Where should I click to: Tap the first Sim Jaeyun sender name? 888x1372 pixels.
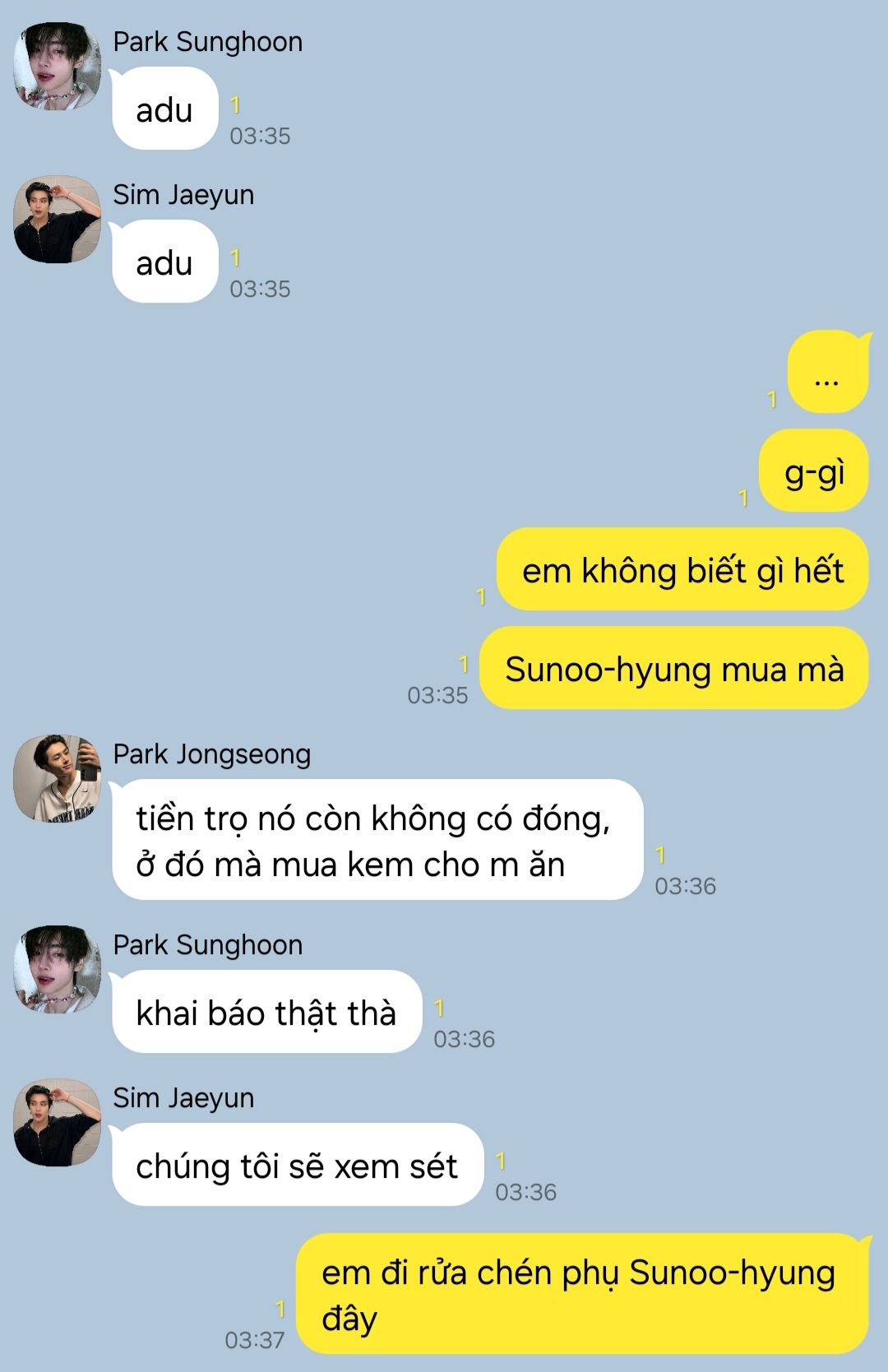coord(183,195)
